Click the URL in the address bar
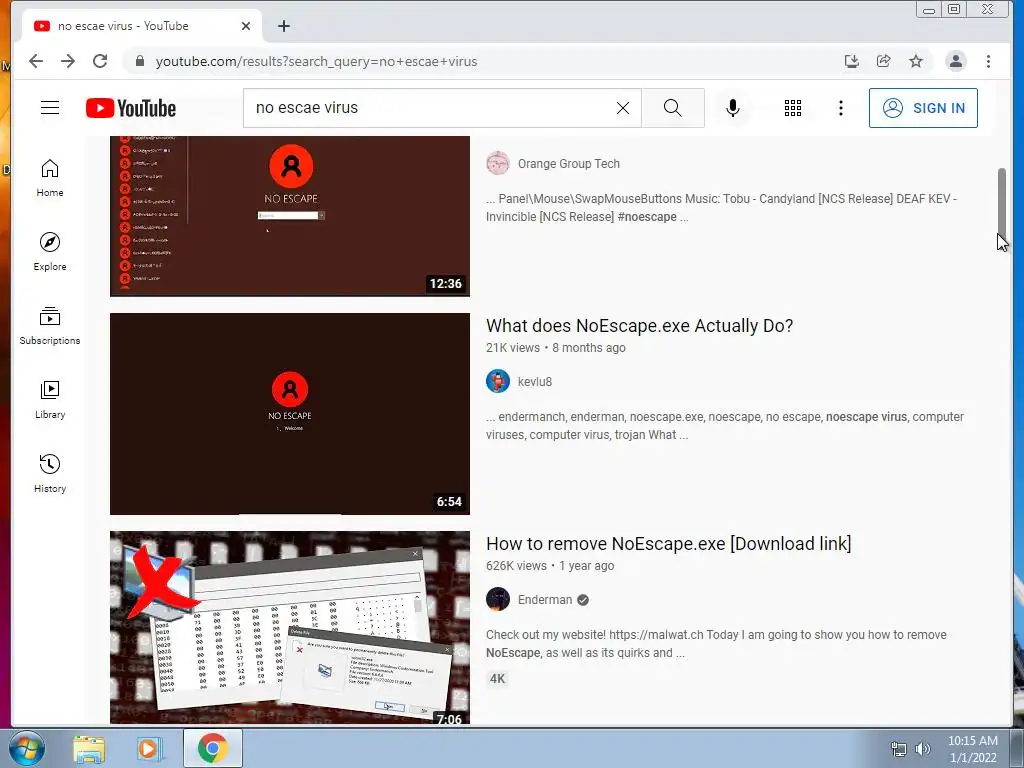Image resolution: width=1024 pixels, height=768 pixels. tap(316, 61)
